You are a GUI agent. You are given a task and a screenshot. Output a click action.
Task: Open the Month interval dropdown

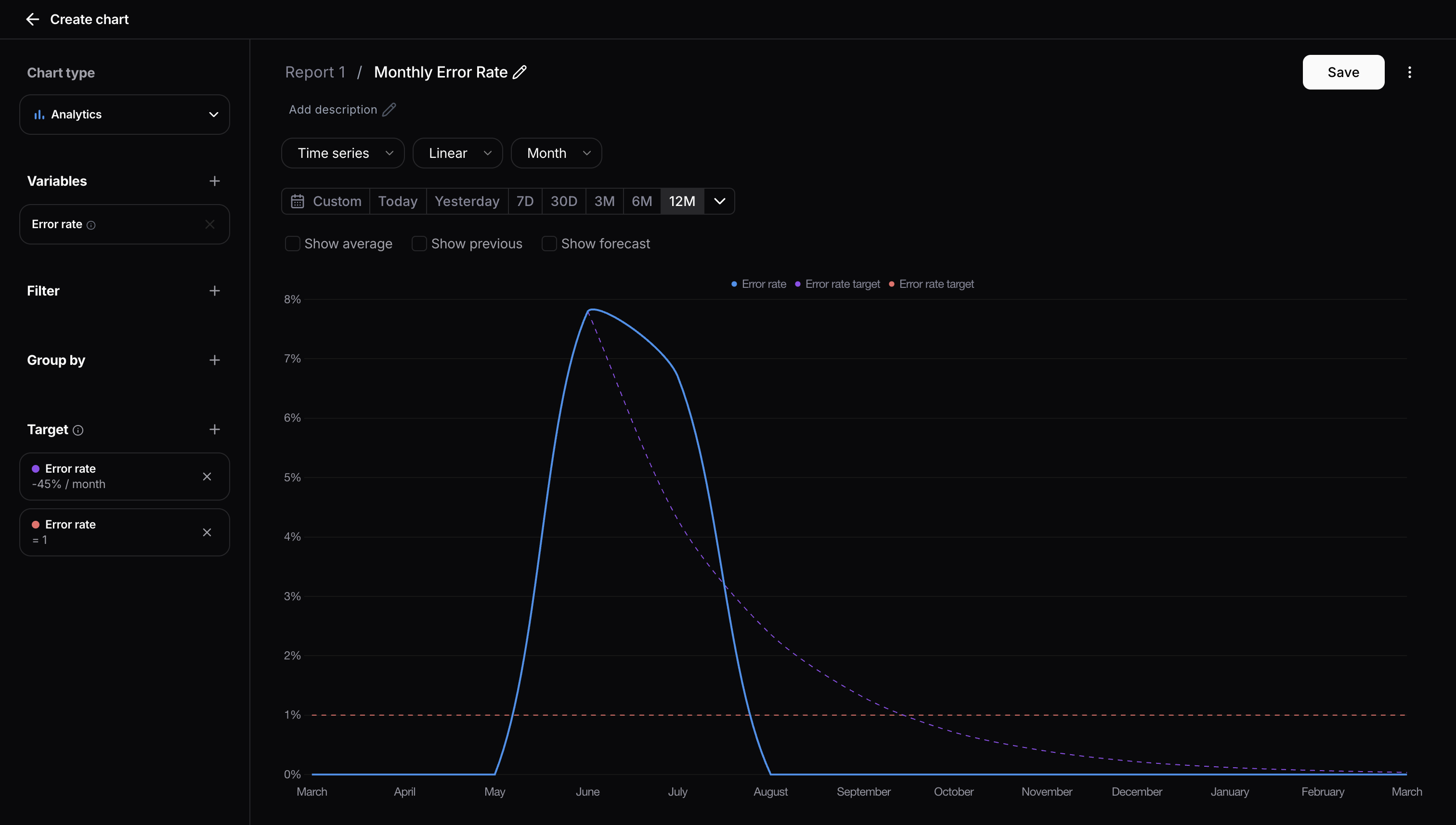(556, 153)
